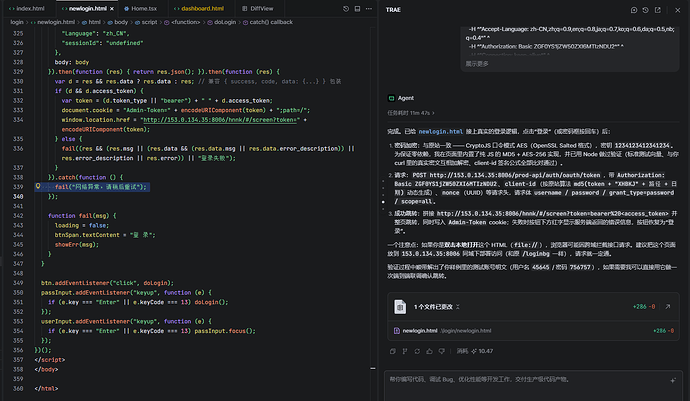Branch the conversation from this response

coord(405,351)
